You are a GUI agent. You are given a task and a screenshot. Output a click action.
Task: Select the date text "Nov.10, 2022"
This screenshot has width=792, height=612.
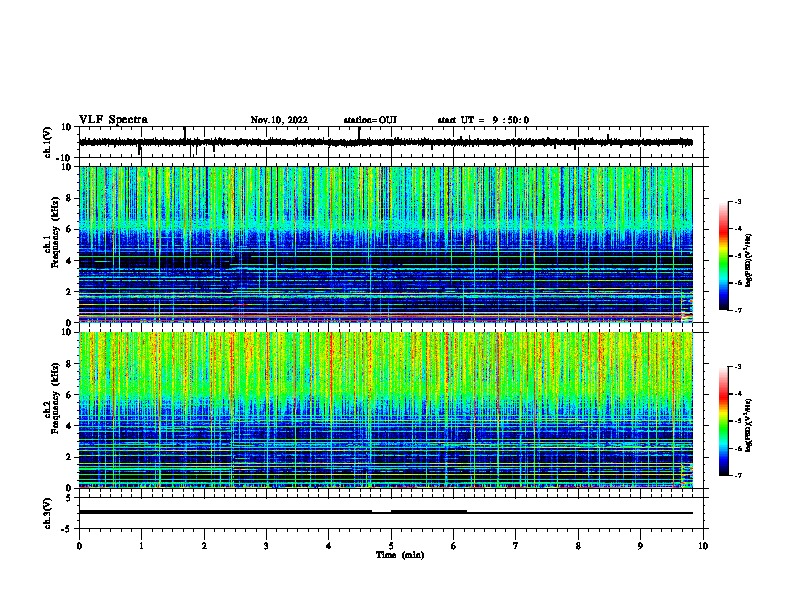[279, 120]
